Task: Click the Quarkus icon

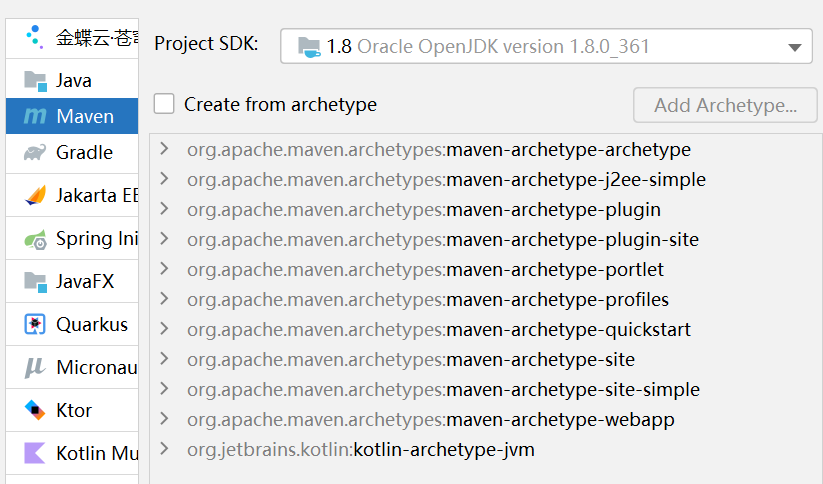Action: [x=35, y=324]
